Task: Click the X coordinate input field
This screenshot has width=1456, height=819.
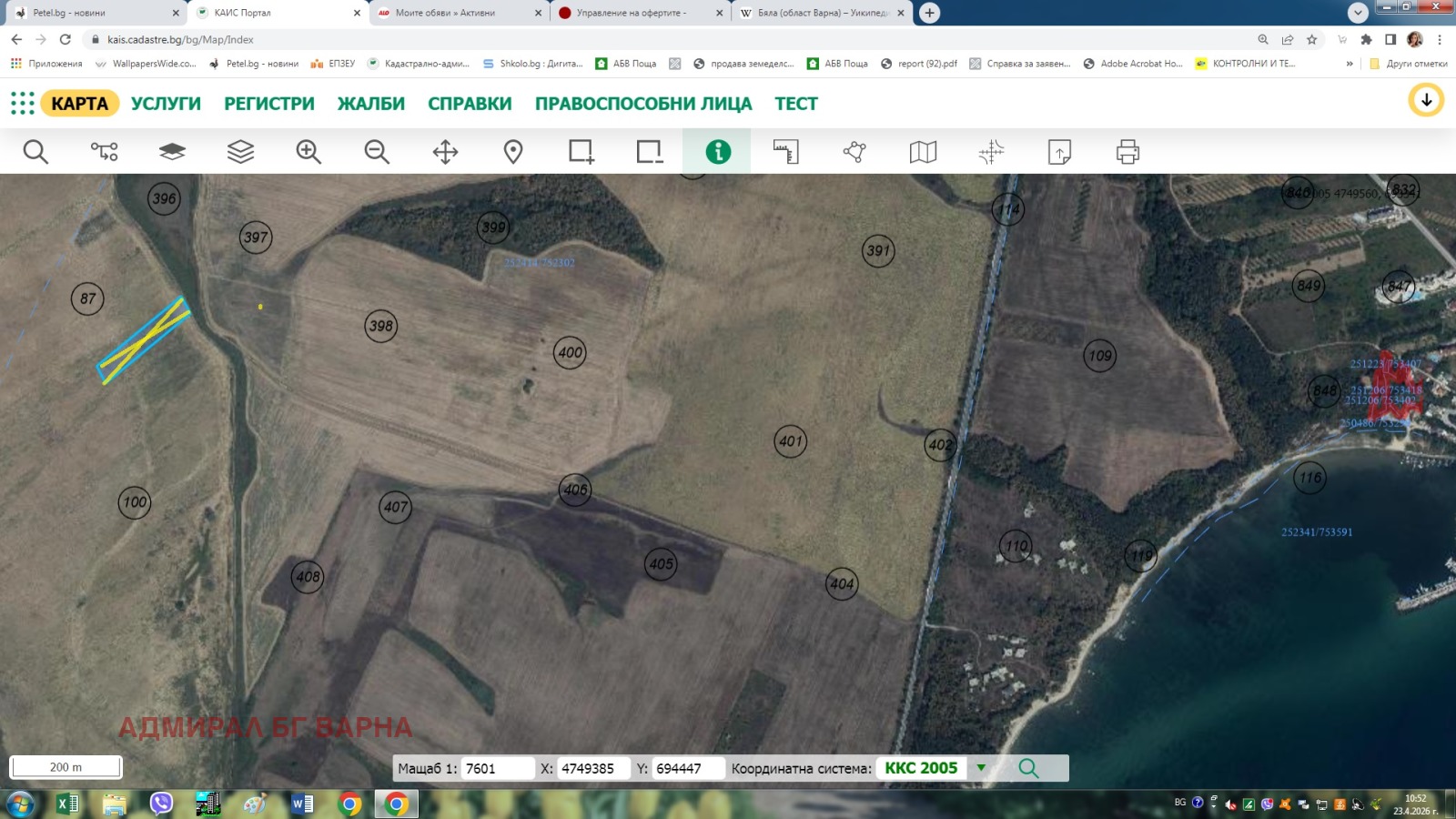Action: point(591,768)
